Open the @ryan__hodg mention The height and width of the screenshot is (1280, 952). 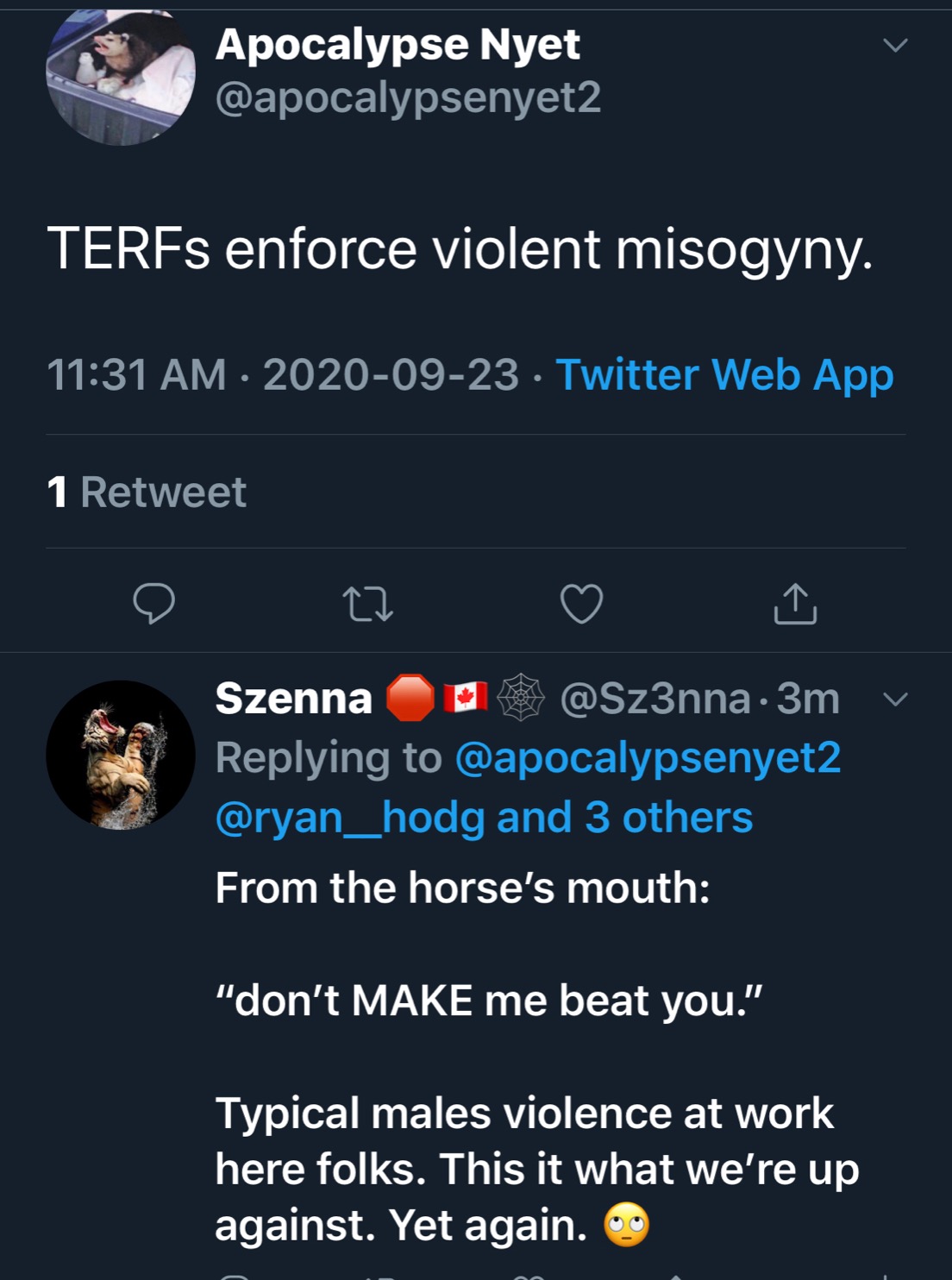coord(349,817)
